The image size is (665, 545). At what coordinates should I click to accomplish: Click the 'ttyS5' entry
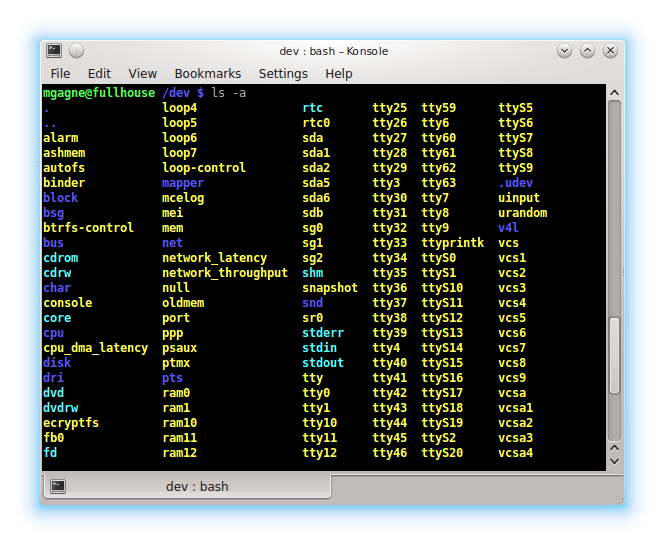pos(515,109)
